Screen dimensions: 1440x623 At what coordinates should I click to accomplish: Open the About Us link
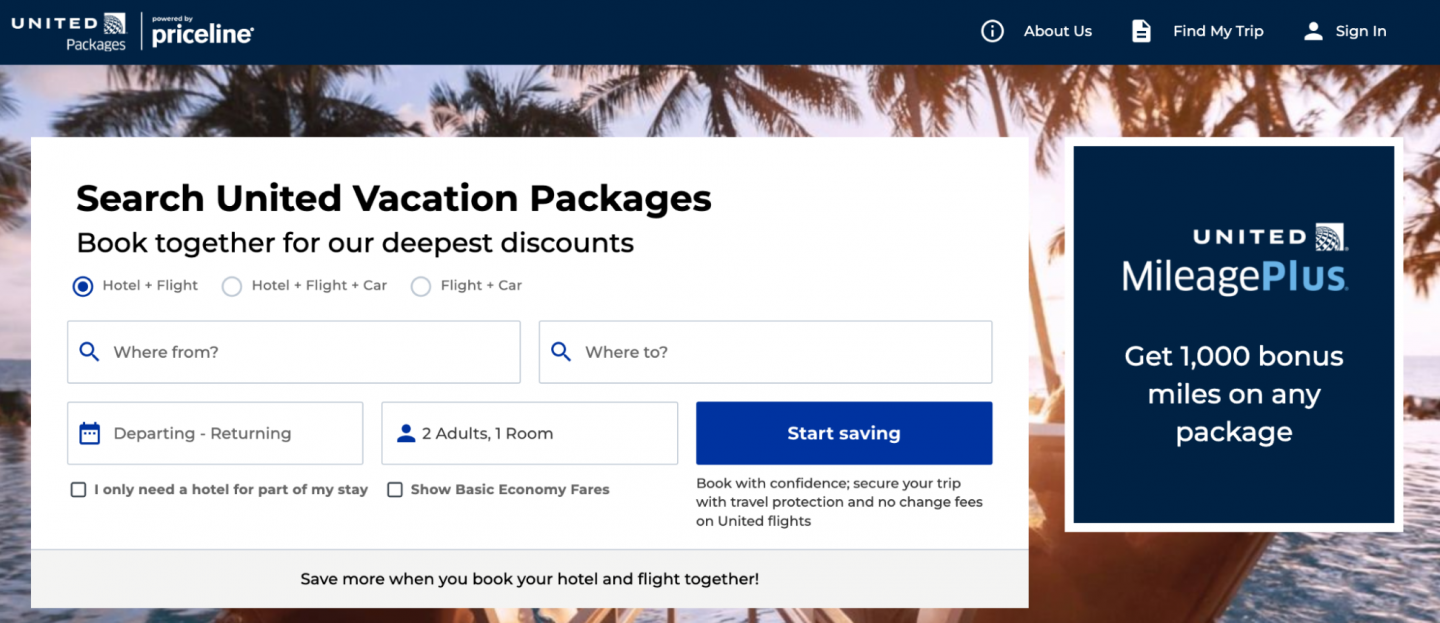click(1057, 31)
